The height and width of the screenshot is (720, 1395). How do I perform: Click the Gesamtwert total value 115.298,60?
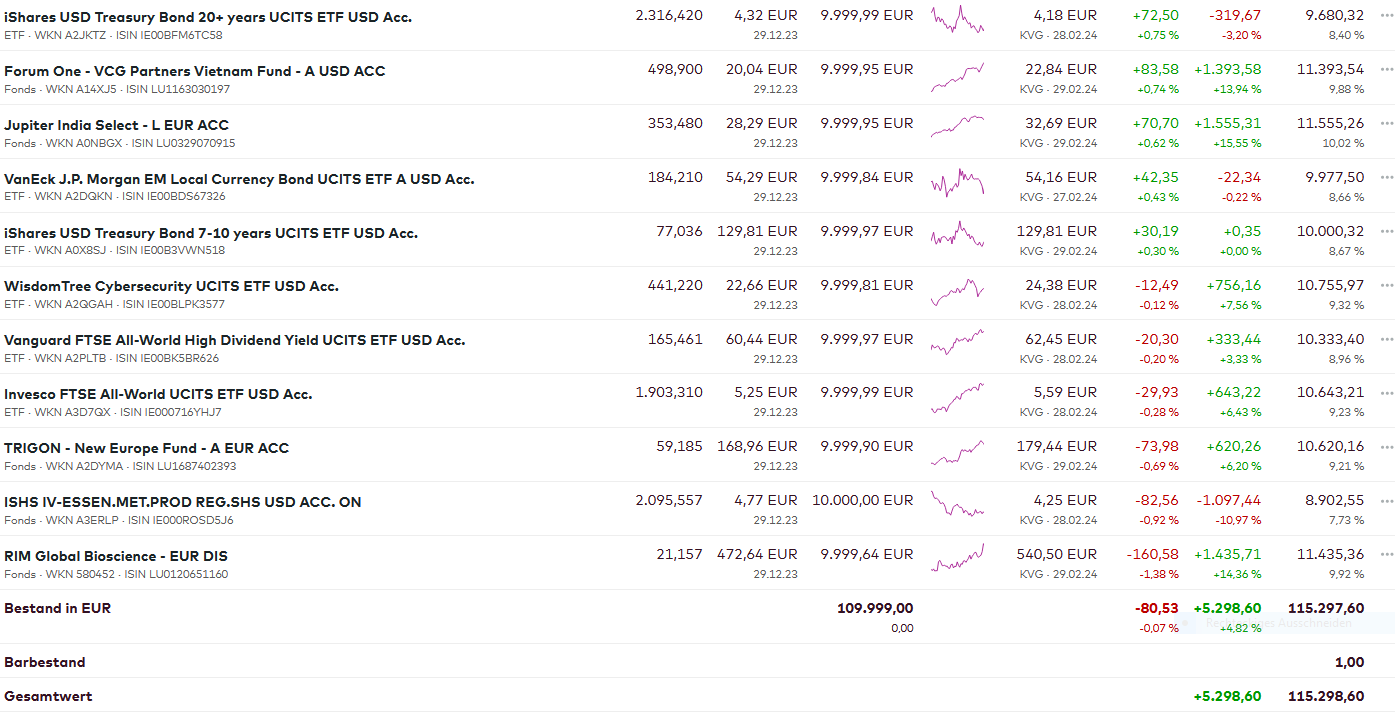click(1326, 696)
